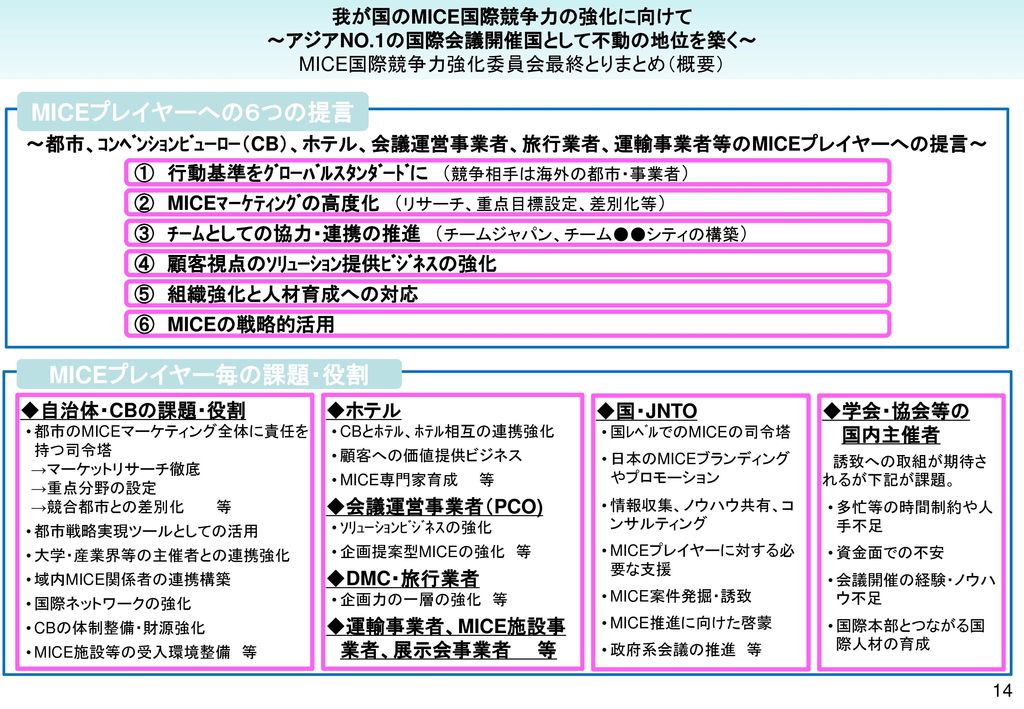The height and width of the screenshot is (709, 1024).
Task: Click the title 我が国のMICE国際競争力の強化に向けて
Action: (512, 16)
